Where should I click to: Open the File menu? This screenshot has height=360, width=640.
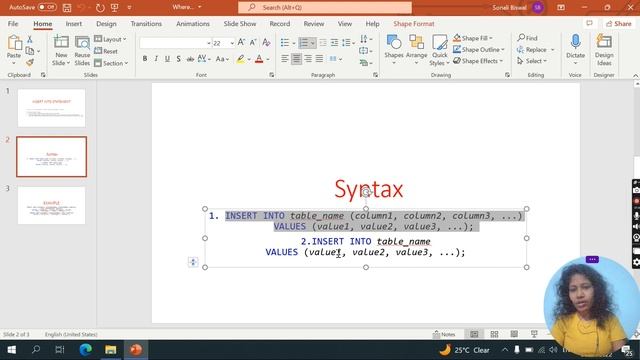[x=13, y=24]
